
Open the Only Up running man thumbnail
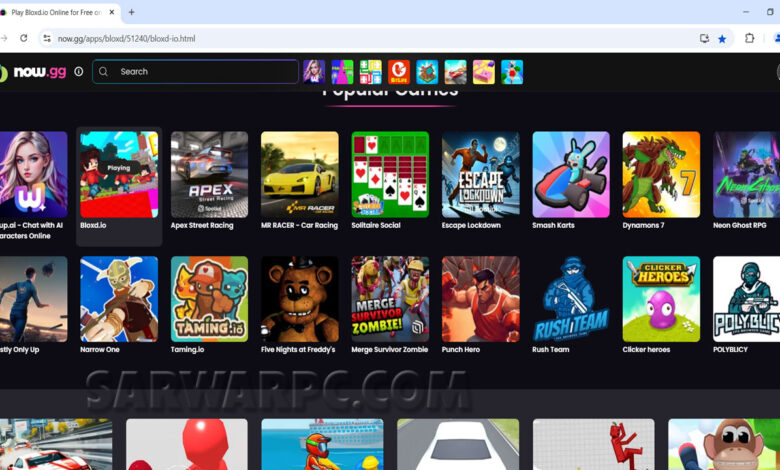click(x=33, y=299)
